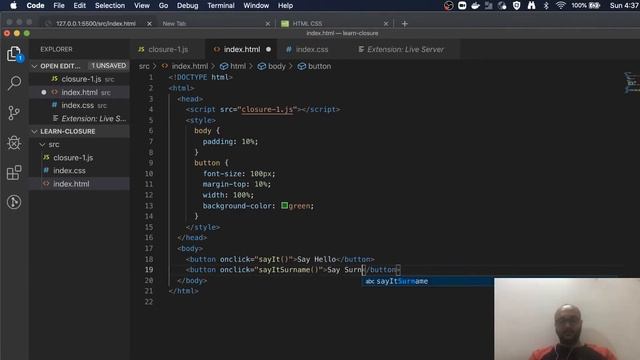Screen dimensions: 640x360
Task: Close the New Tab browser tab
Action: [x=268, y=24]
